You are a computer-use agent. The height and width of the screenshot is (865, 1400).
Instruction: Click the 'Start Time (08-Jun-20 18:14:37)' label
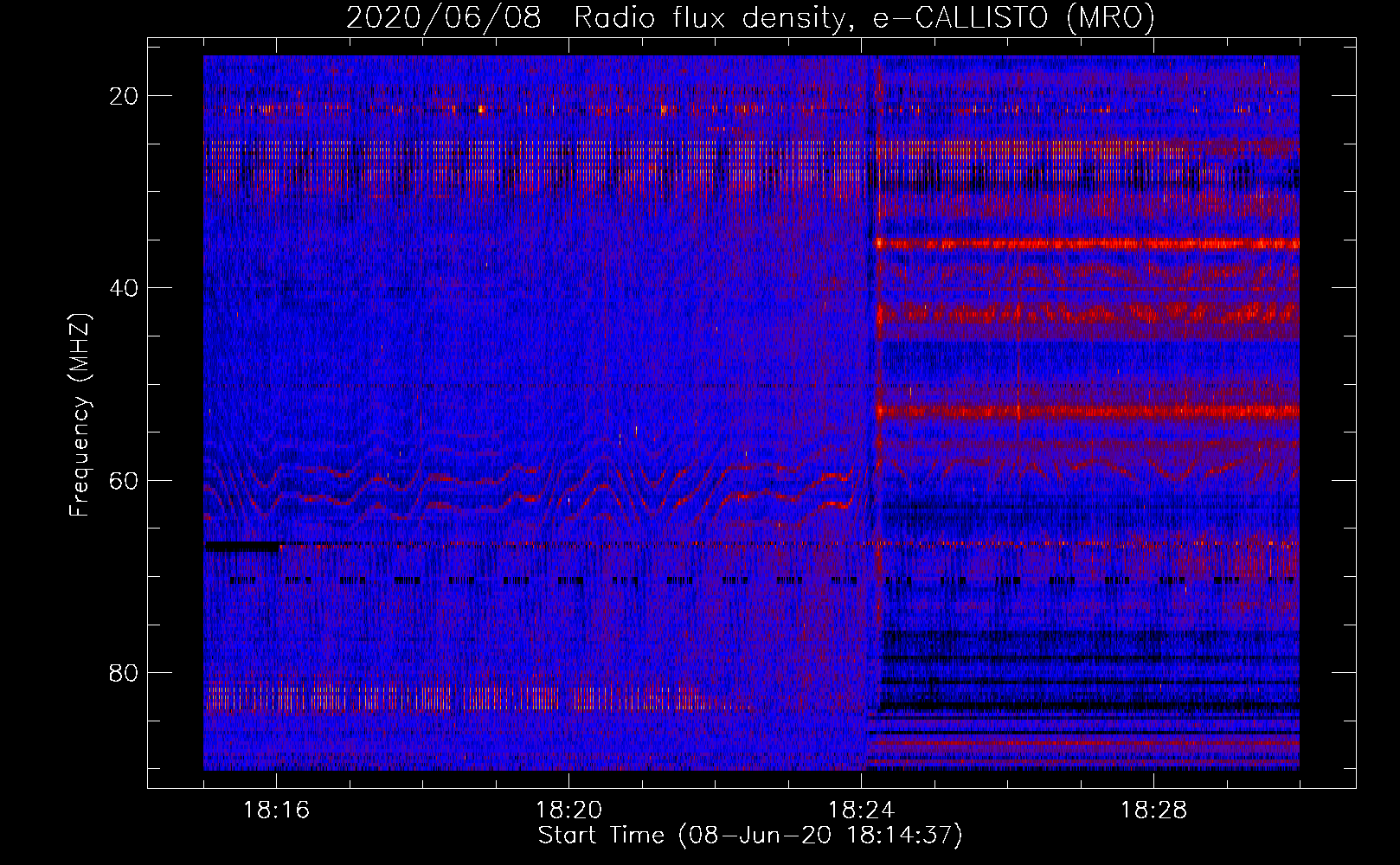click(x=750, y=836)
